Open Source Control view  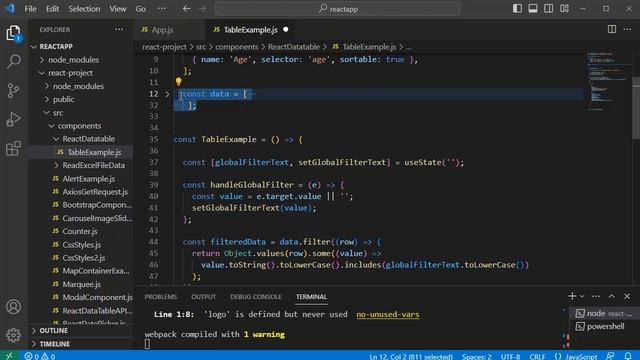pos(13,91)
